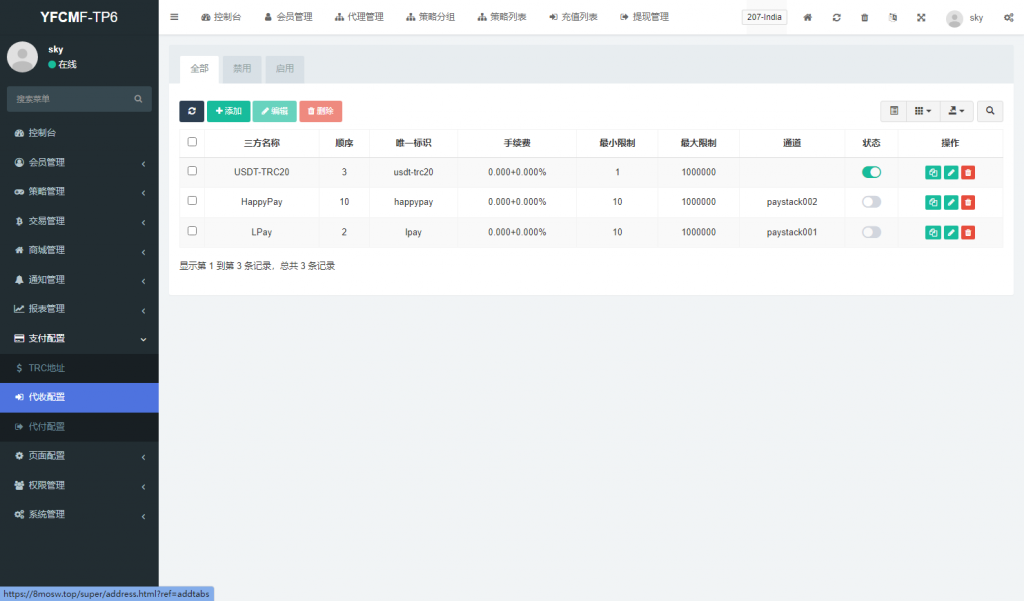
Task: Click the dark table refresh button
Action: tap(191, 111)
